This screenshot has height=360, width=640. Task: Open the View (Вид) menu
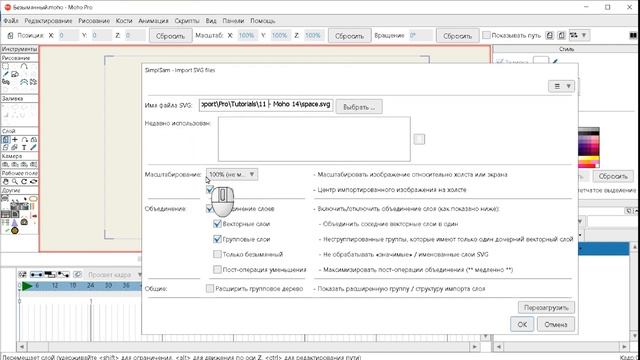[211, 20]
